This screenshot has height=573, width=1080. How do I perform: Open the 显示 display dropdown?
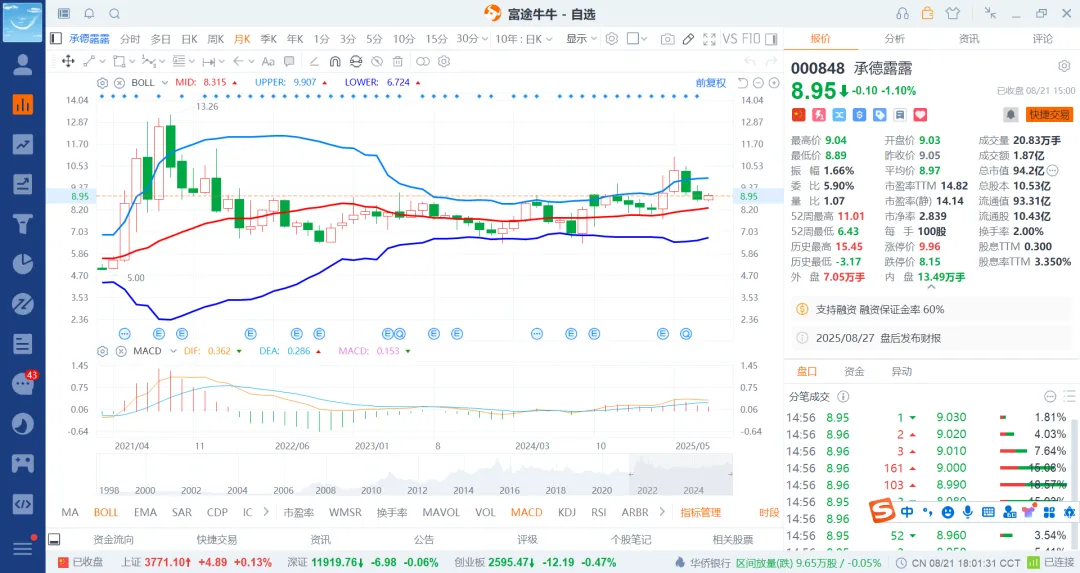pyautogui.click(x=581, y=39)
